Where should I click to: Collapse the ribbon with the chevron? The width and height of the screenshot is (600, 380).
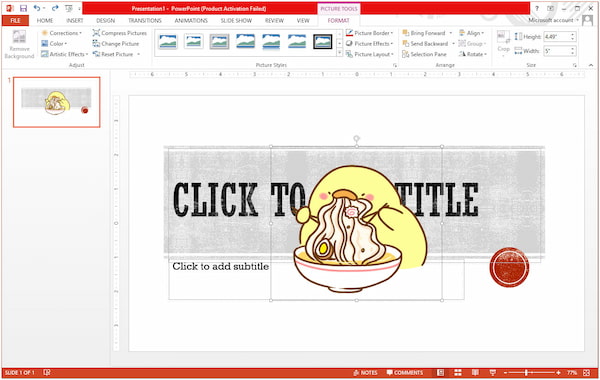pyautogui.click(x=591, y=65)
